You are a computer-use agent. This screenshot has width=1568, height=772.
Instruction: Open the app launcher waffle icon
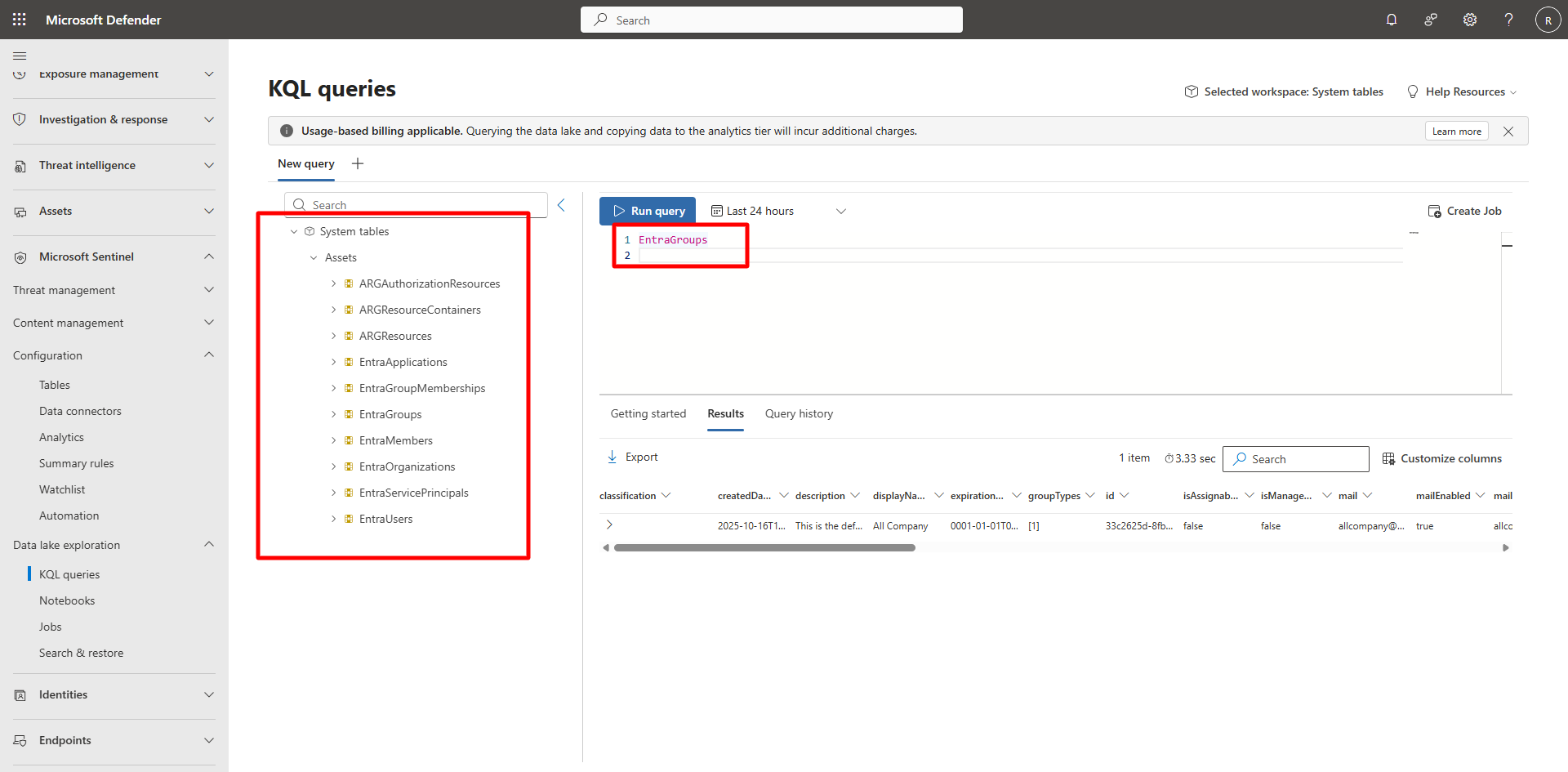tap(20, 20)
